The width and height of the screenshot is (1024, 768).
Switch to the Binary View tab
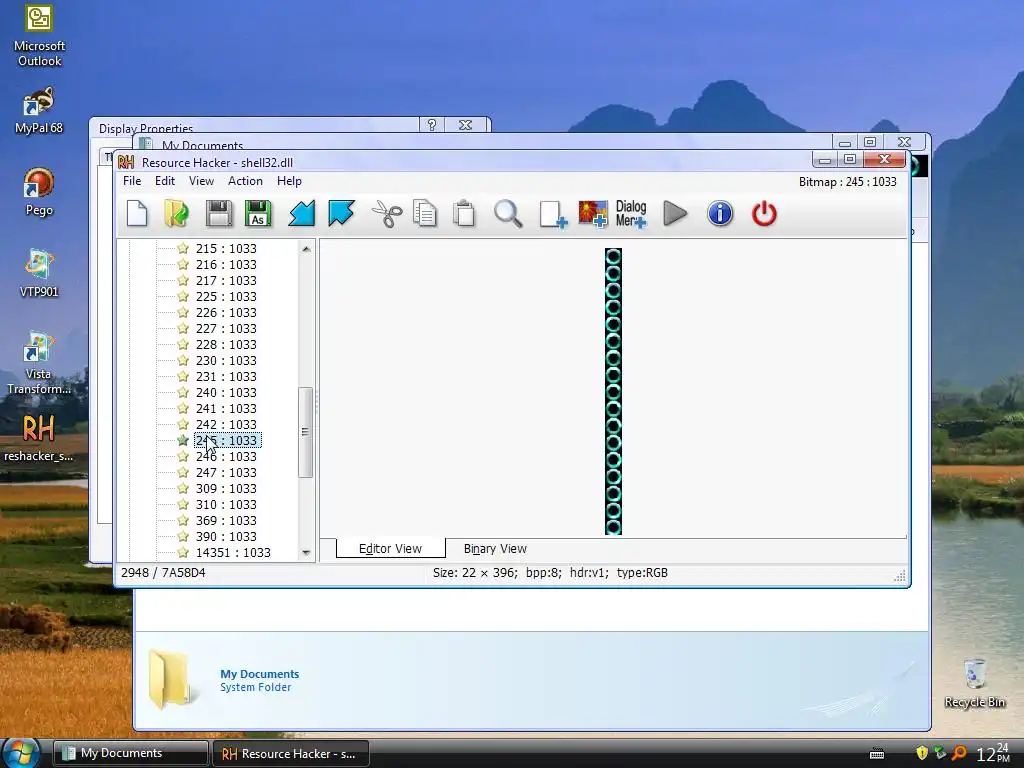[495, 549]
